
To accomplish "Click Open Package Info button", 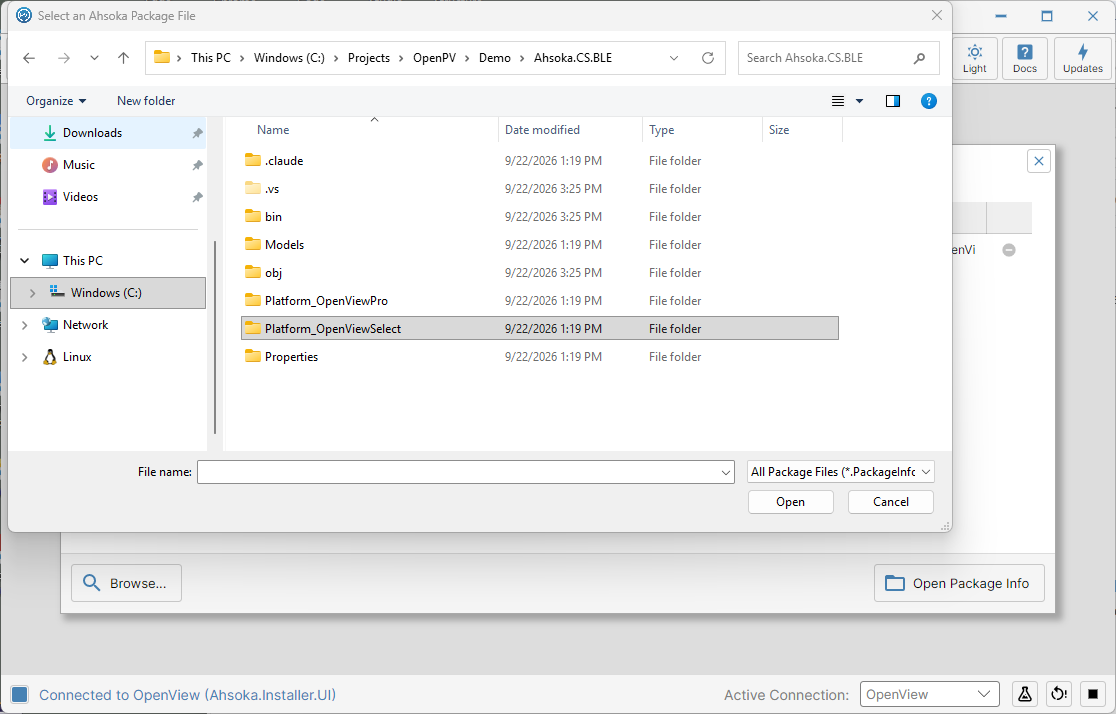I will (959, 583).
